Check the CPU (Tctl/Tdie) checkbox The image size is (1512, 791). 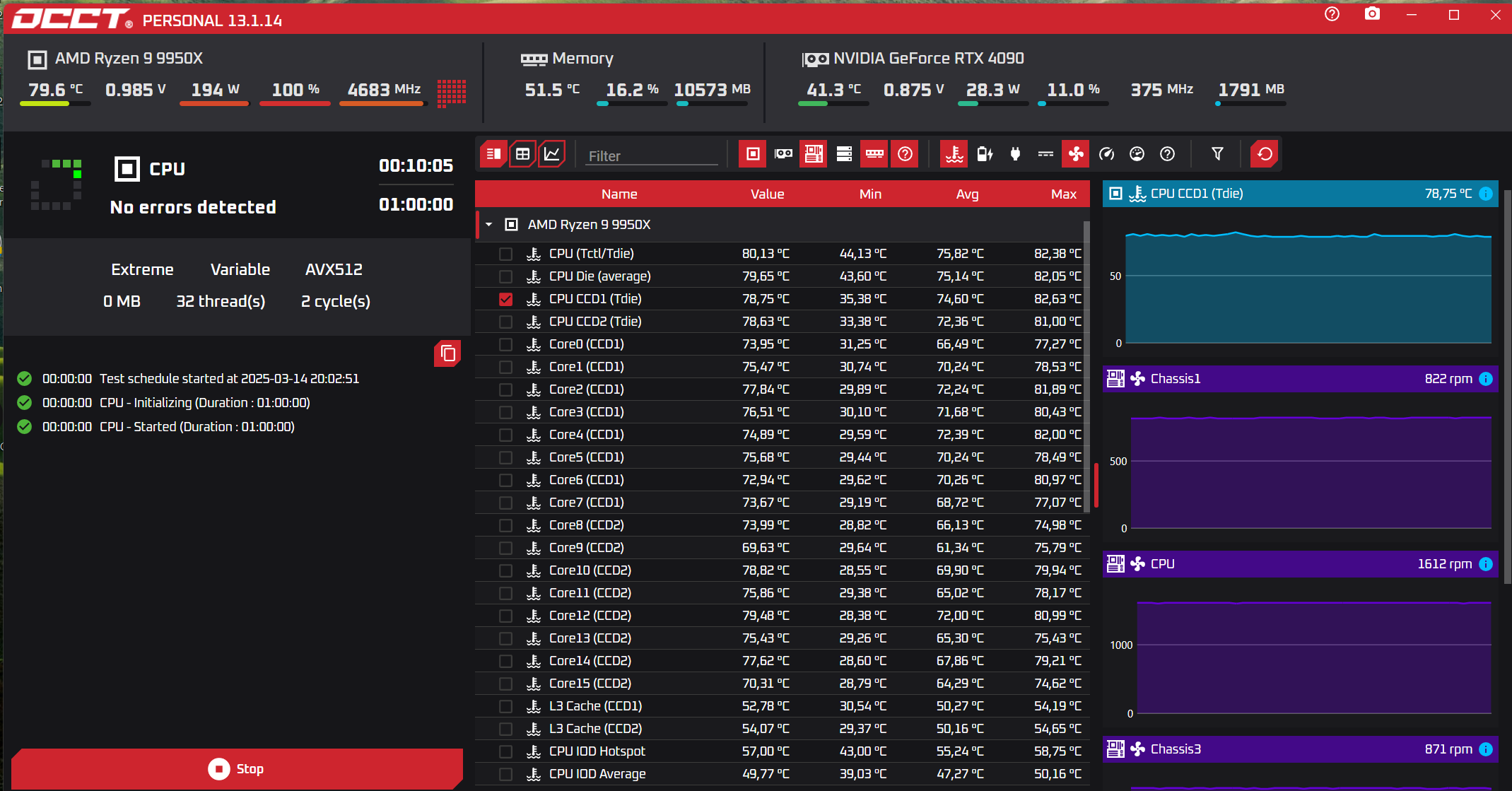tap(505, 254)
